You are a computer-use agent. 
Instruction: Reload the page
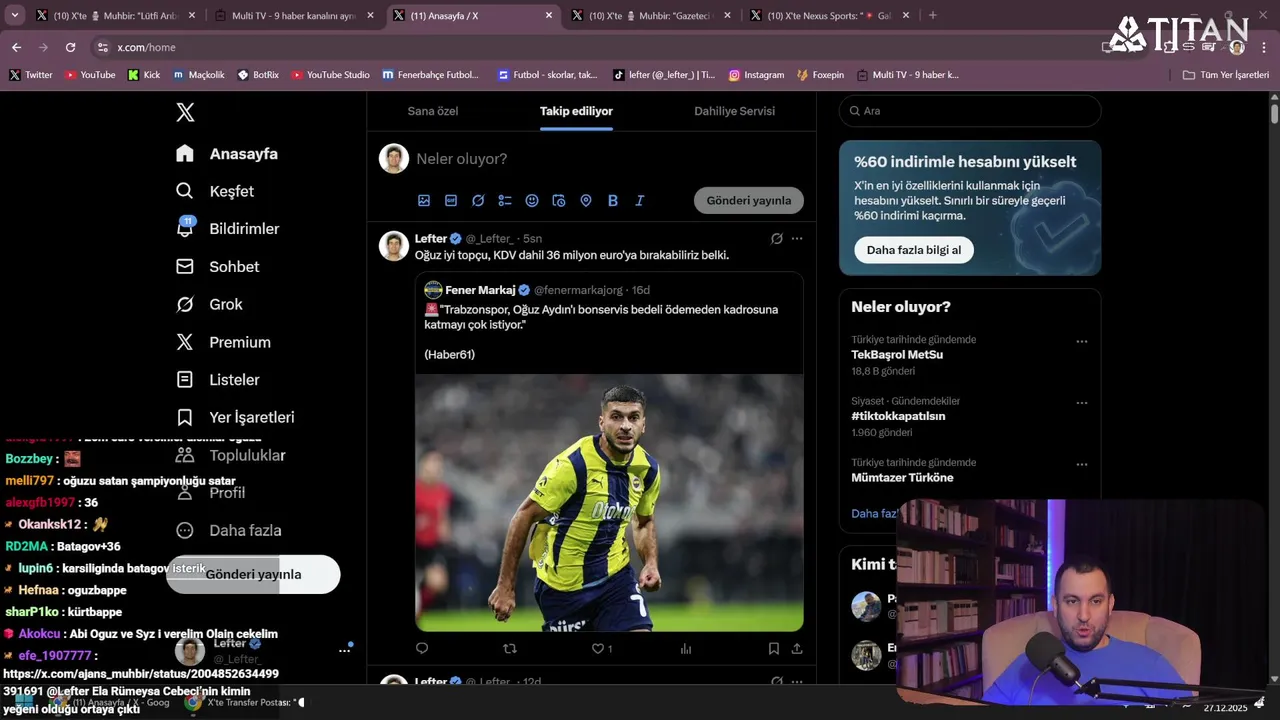click(70, 47)
